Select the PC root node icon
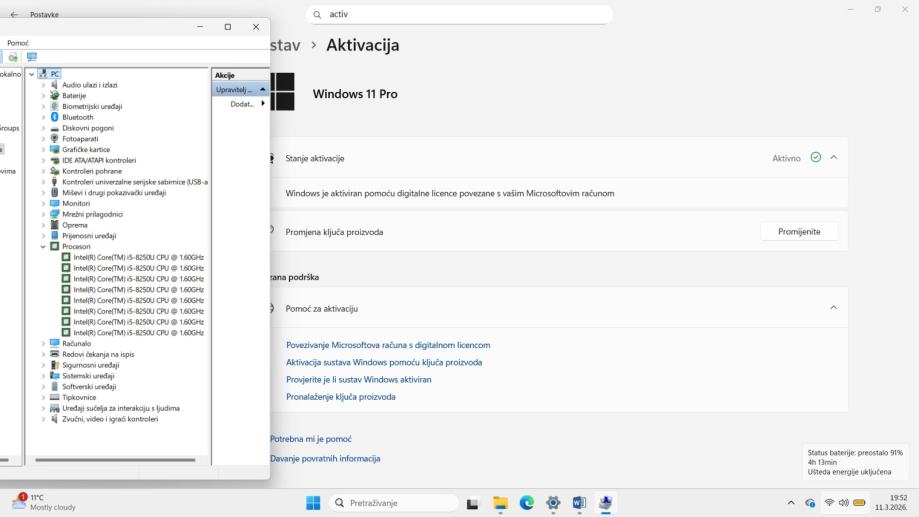The width and height of the screenshot is (919, 517). click(43, 74)
